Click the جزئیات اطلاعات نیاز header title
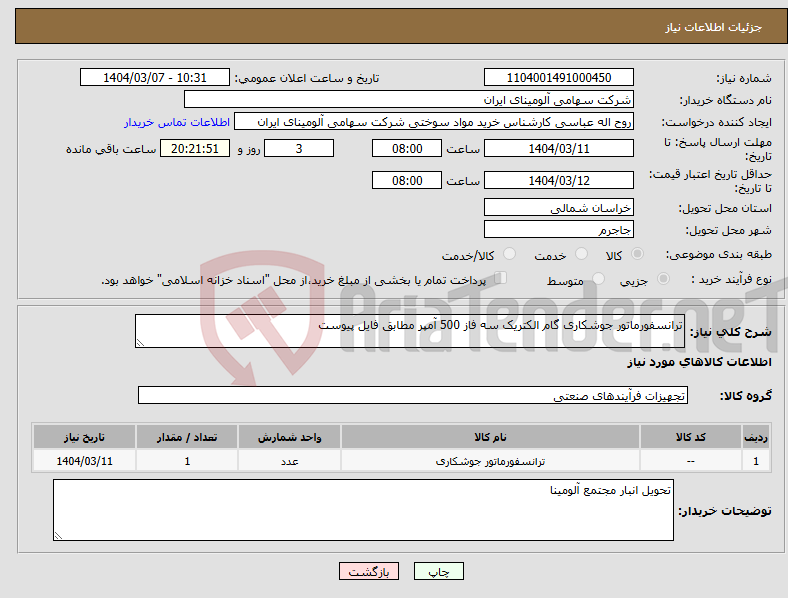 point(713,27)
